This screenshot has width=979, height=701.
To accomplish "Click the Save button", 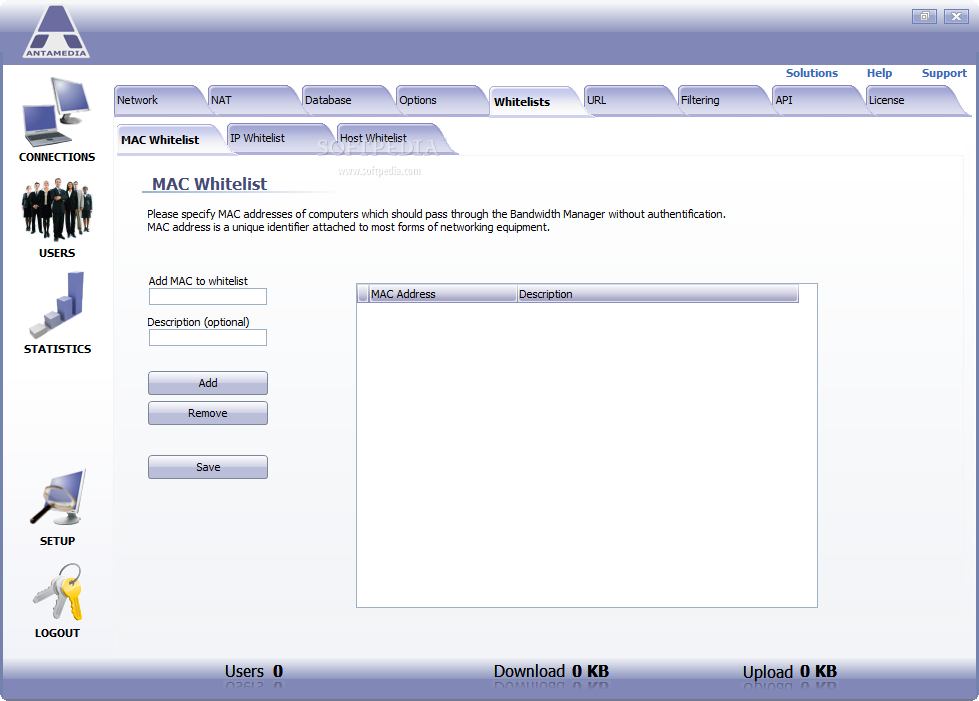I will click(208, 467).
